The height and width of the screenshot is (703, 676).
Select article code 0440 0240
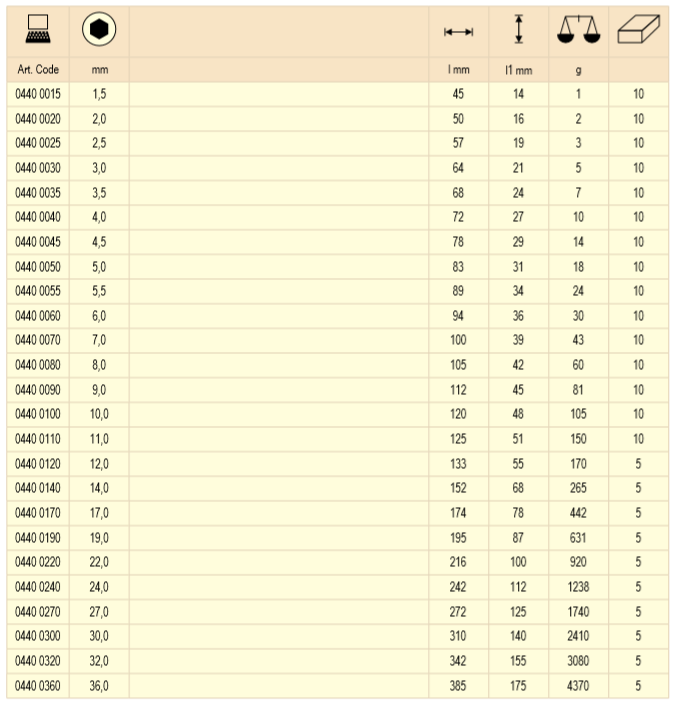(38, 587)
